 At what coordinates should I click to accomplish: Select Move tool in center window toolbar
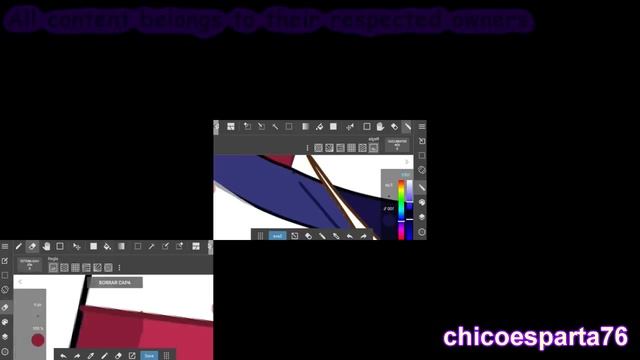[350, 127]
